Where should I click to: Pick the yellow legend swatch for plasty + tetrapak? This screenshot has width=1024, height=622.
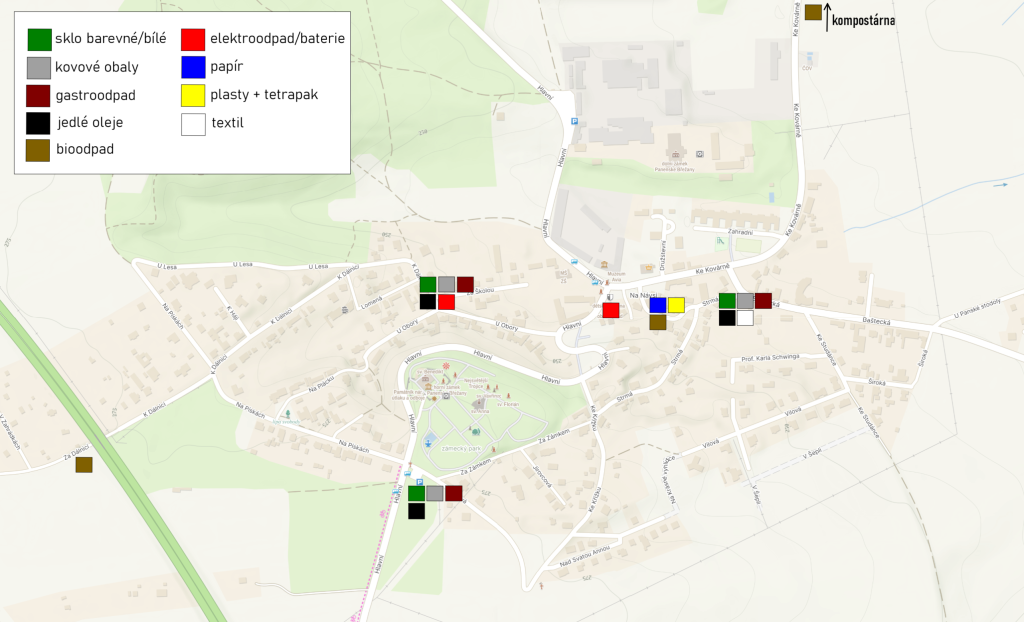coord(193,95)
